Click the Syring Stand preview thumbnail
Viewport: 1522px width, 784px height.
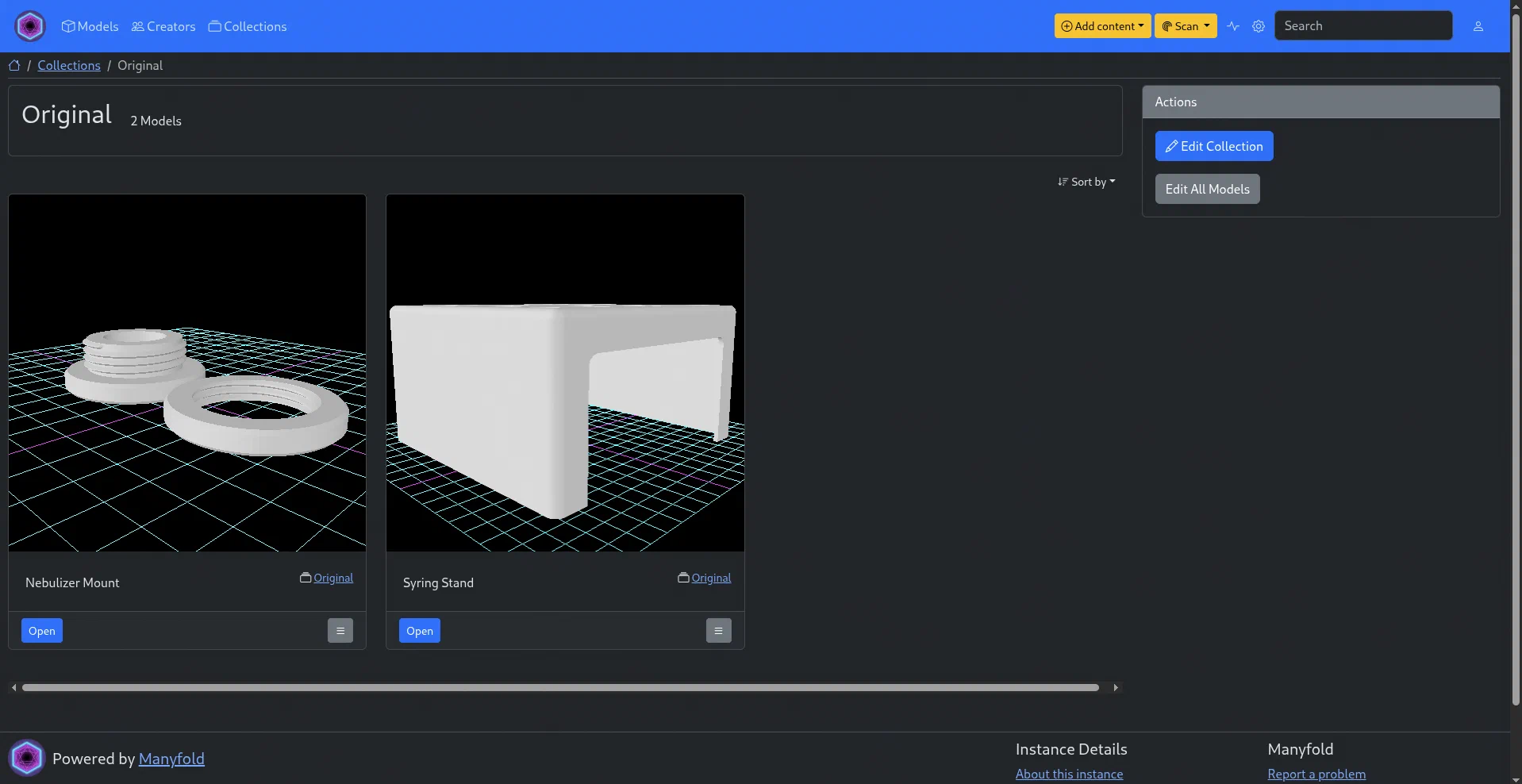tap(565, 373)
